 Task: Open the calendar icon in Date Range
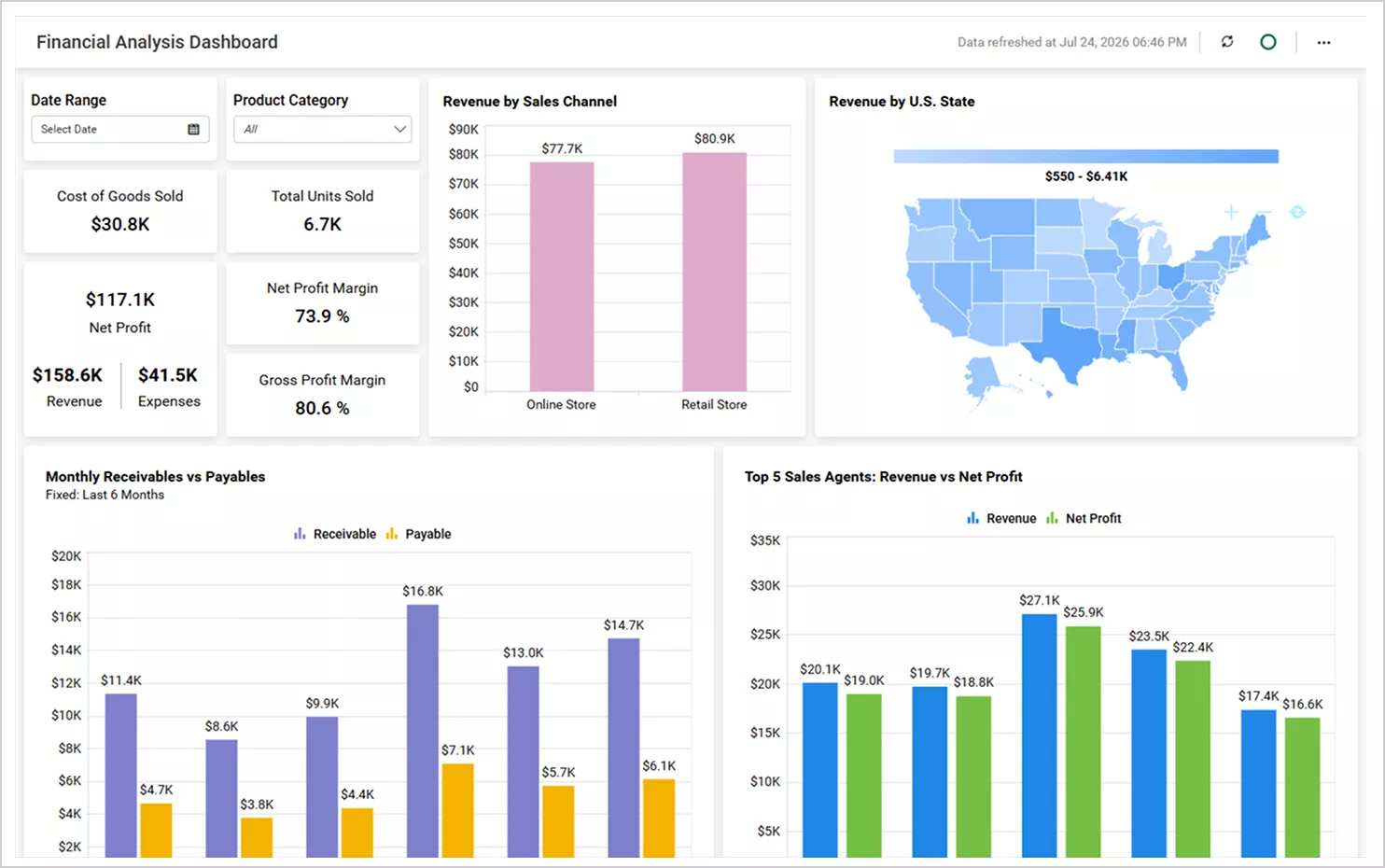click(193, 130)
